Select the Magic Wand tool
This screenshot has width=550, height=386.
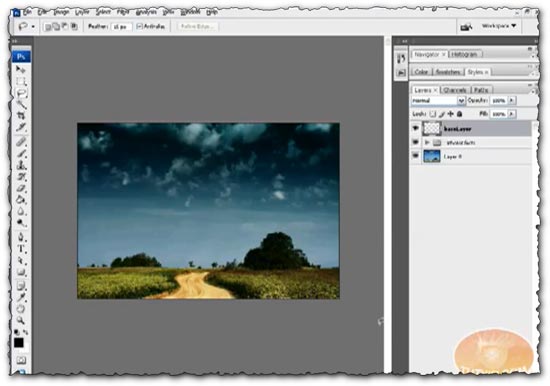[21, 105]
